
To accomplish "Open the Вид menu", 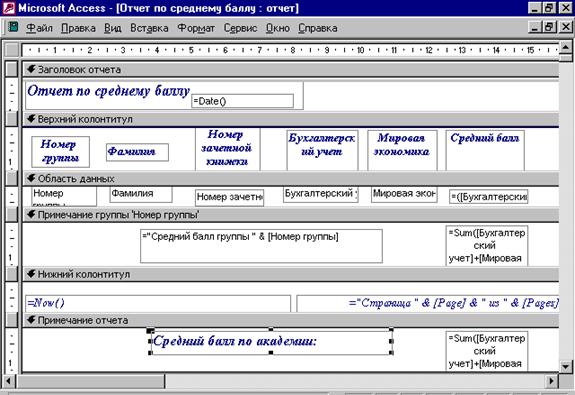I will click(113, 28).
